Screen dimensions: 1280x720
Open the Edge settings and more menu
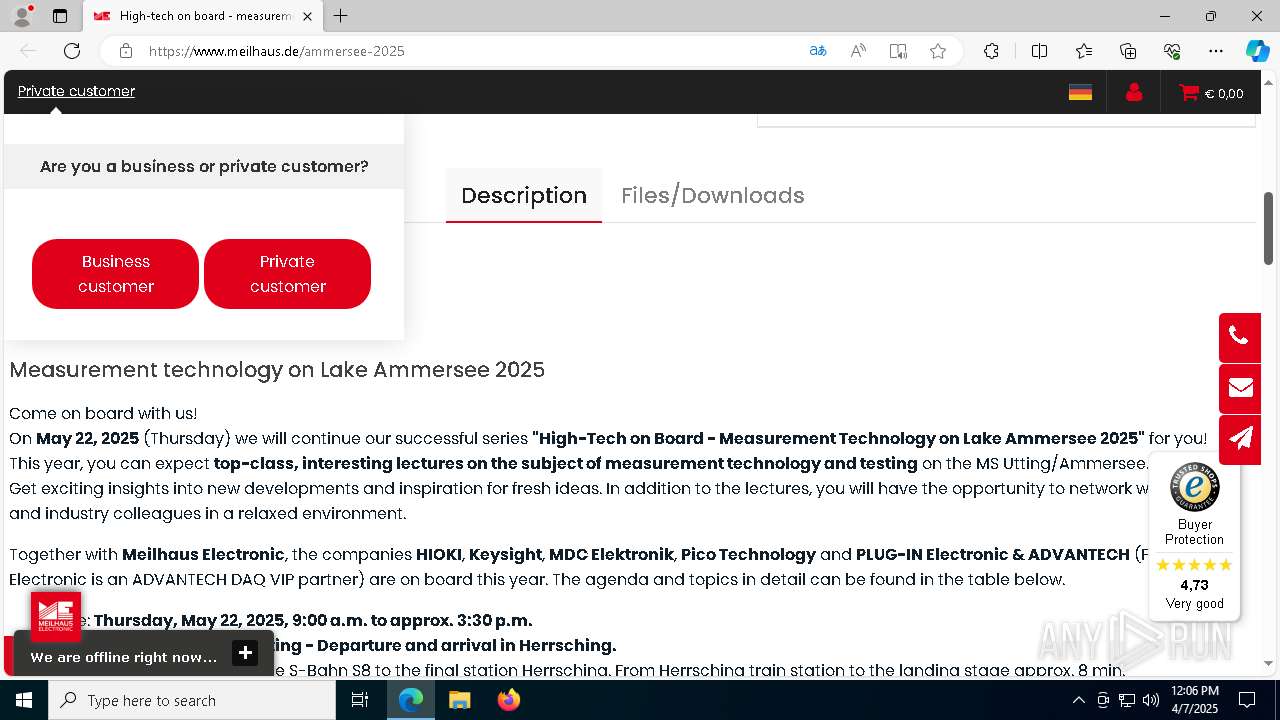pyautogui.click(x=1216, y=51)
